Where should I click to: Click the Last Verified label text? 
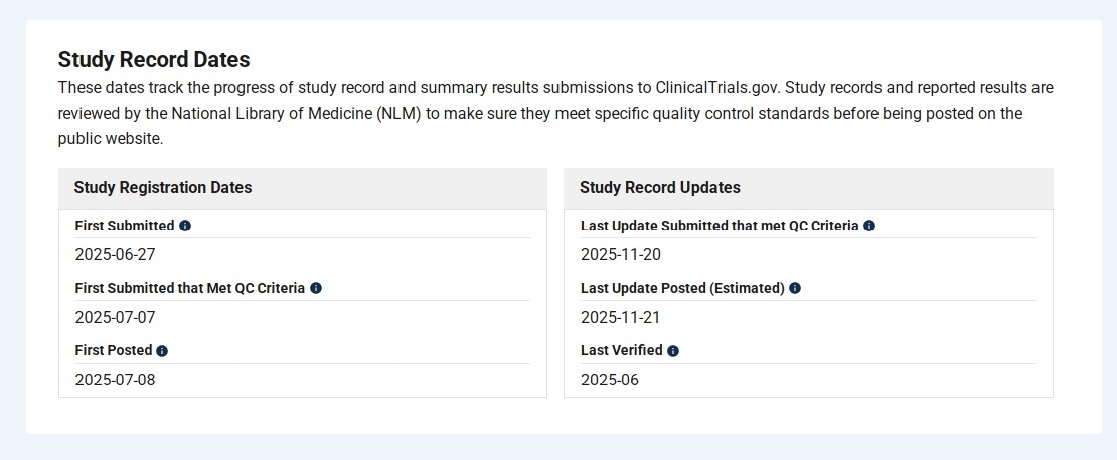621,351
